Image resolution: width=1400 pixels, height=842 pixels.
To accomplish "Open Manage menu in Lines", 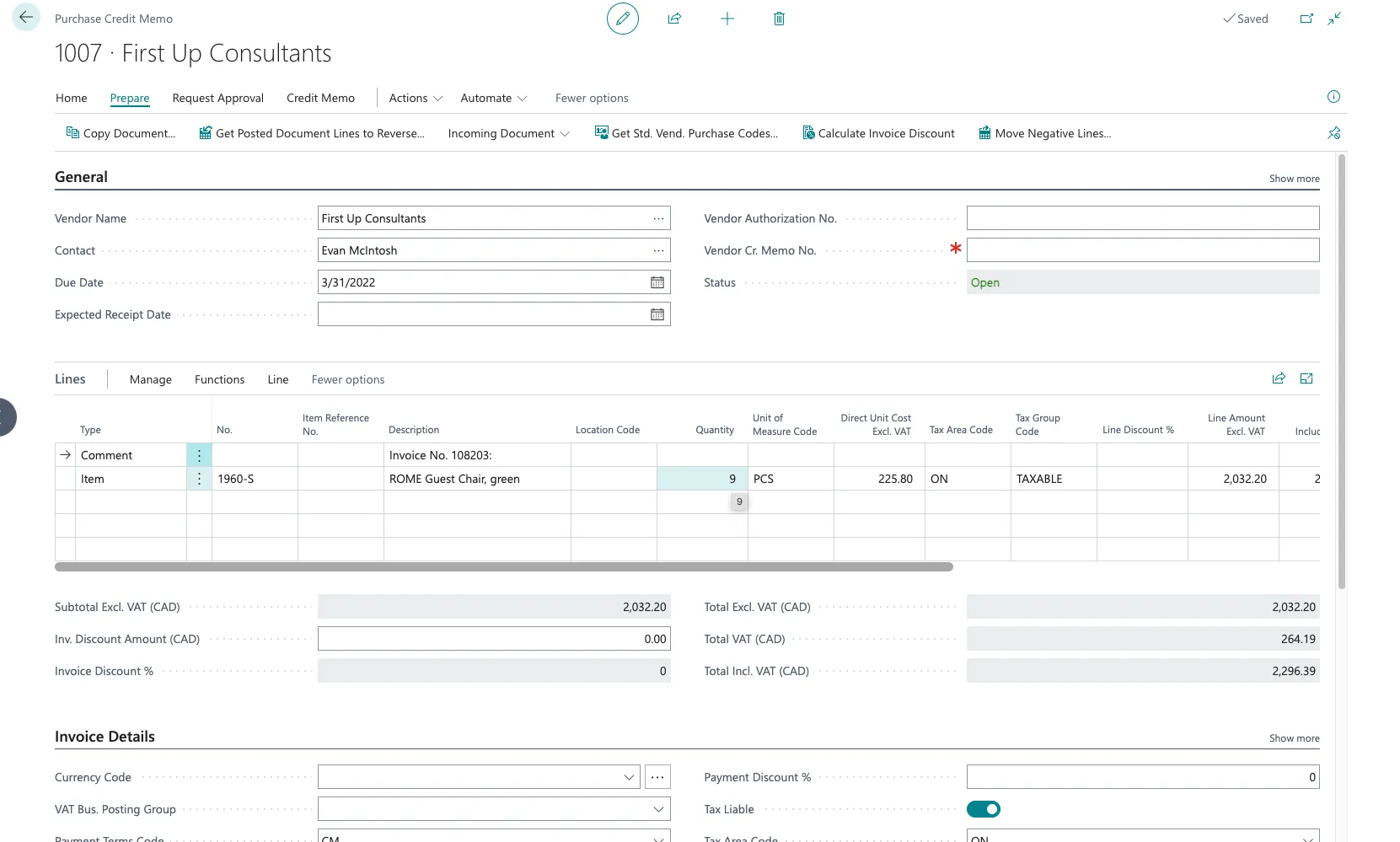I will [151, 379].
